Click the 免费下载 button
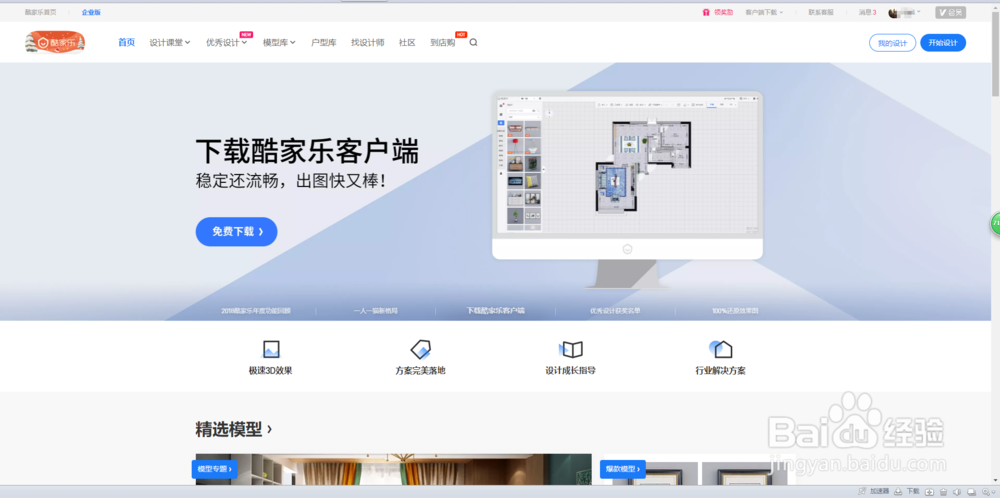1000x498 pixels. [x=237, y=231]
